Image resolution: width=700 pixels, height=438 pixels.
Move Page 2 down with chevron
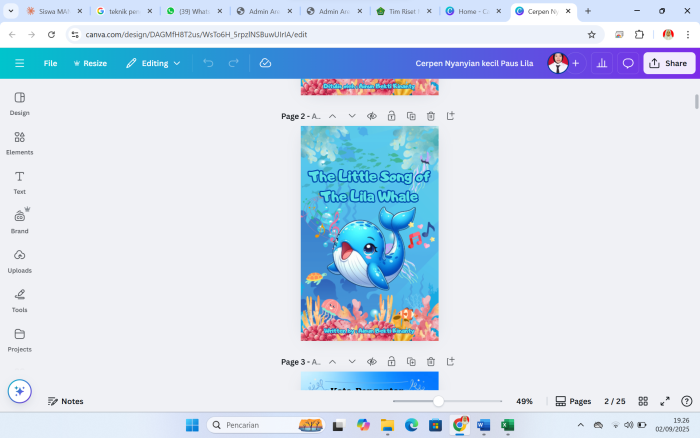point(352,116)
